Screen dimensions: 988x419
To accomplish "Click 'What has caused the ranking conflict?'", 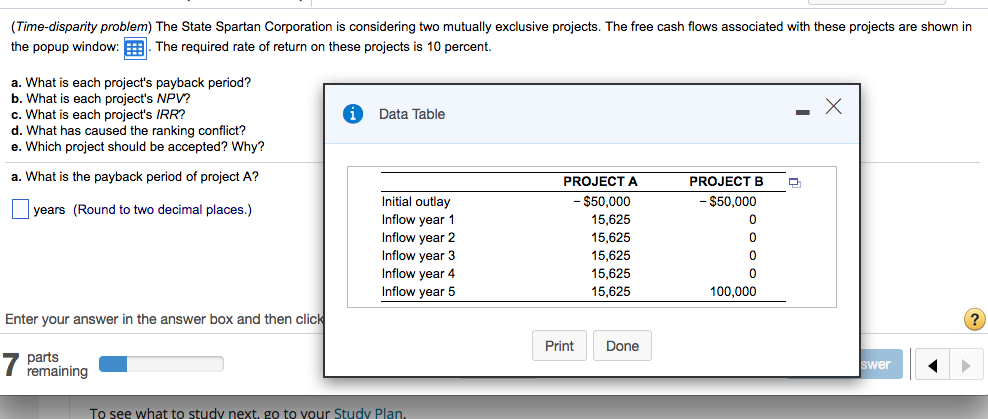I will tap(135, 130).
